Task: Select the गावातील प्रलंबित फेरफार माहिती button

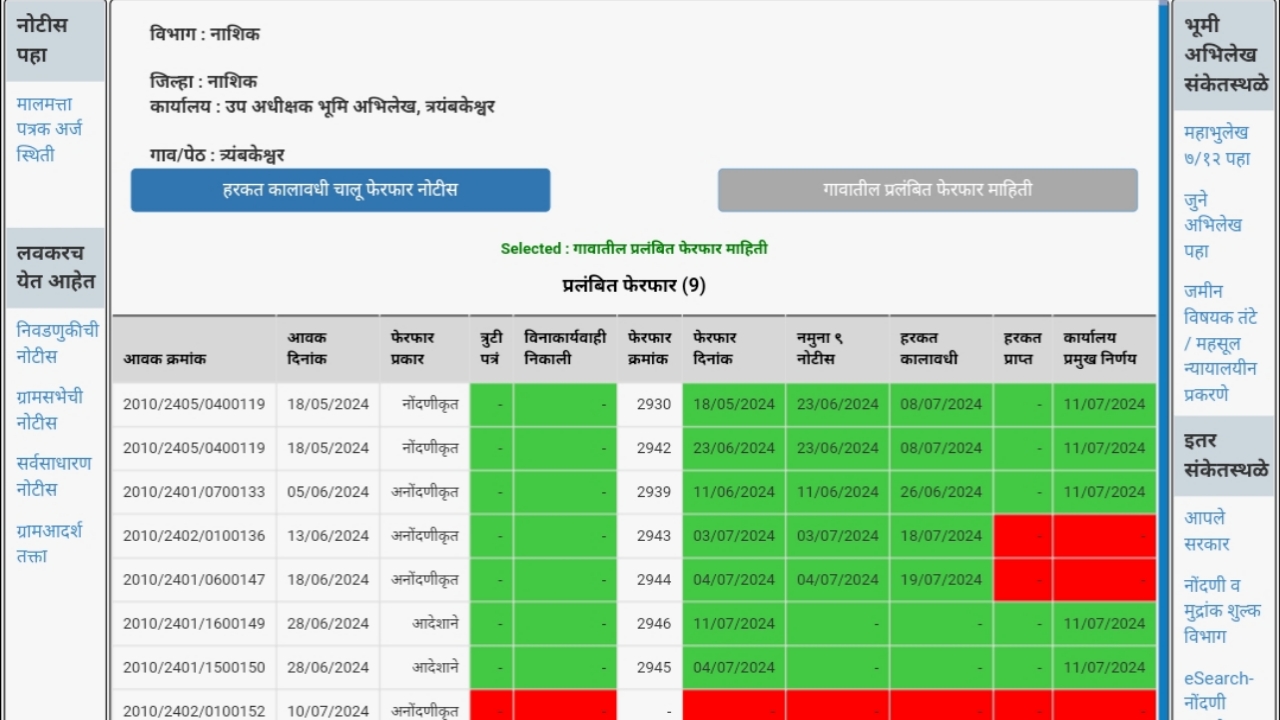Action: [x=927, y=190]
